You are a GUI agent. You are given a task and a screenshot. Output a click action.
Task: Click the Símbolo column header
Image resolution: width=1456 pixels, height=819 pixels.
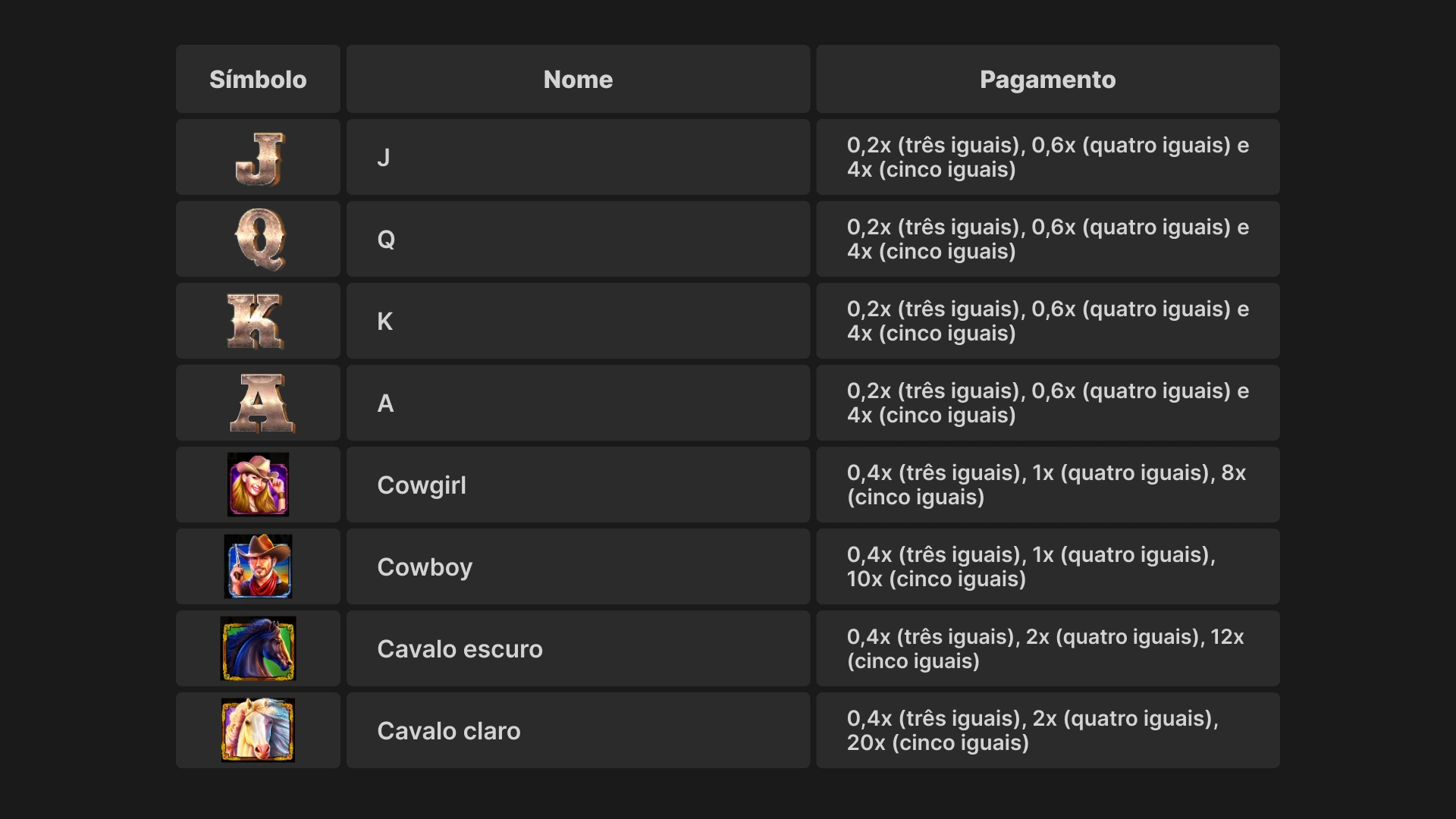(x=258, y=80)
